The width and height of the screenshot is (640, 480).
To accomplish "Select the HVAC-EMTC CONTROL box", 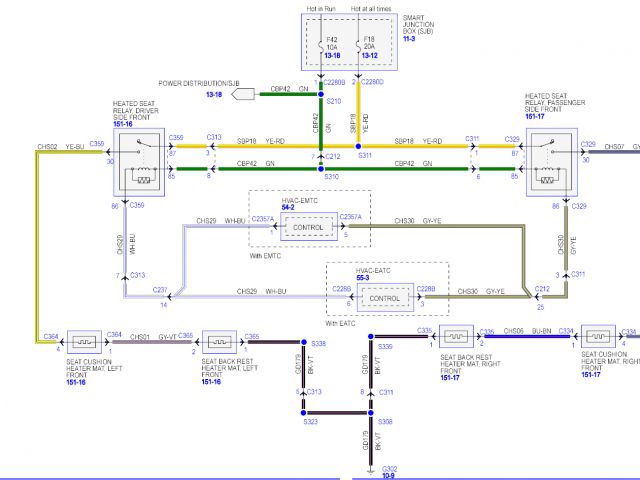I will pyautogui.click(x=309, y=227).
